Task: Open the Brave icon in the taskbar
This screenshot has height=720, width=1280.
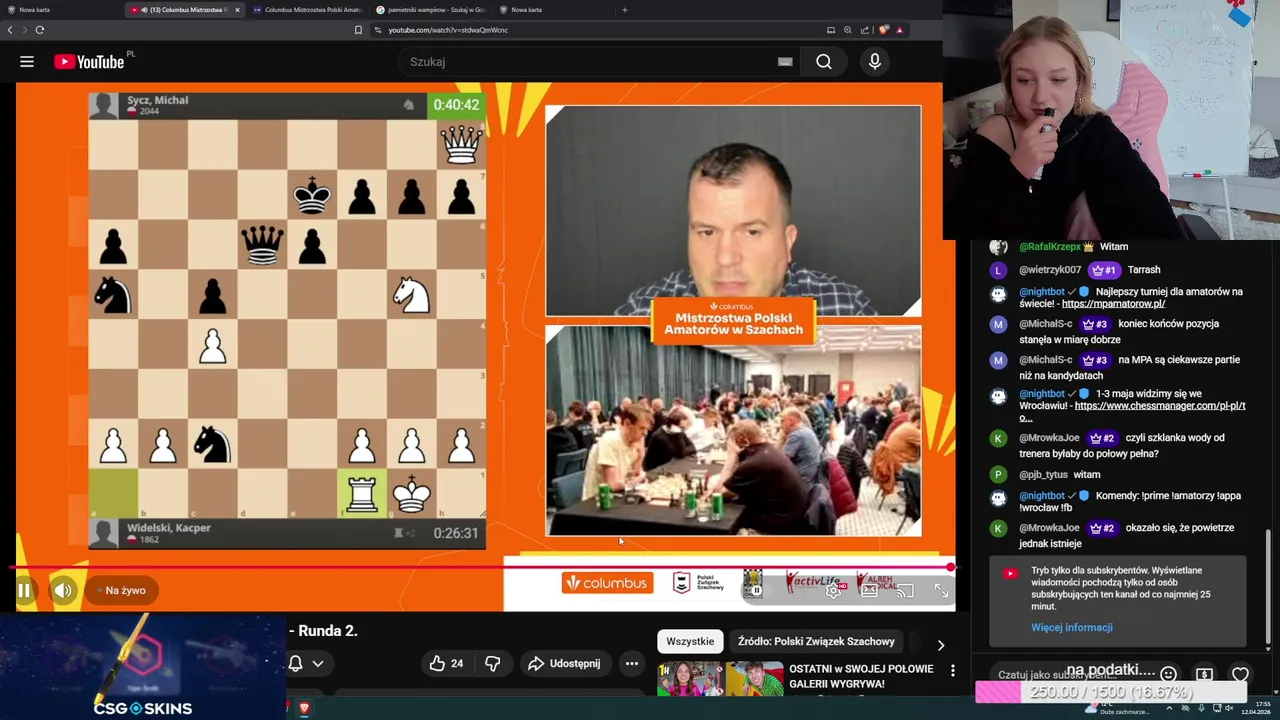Action: (x=304, y=708)
